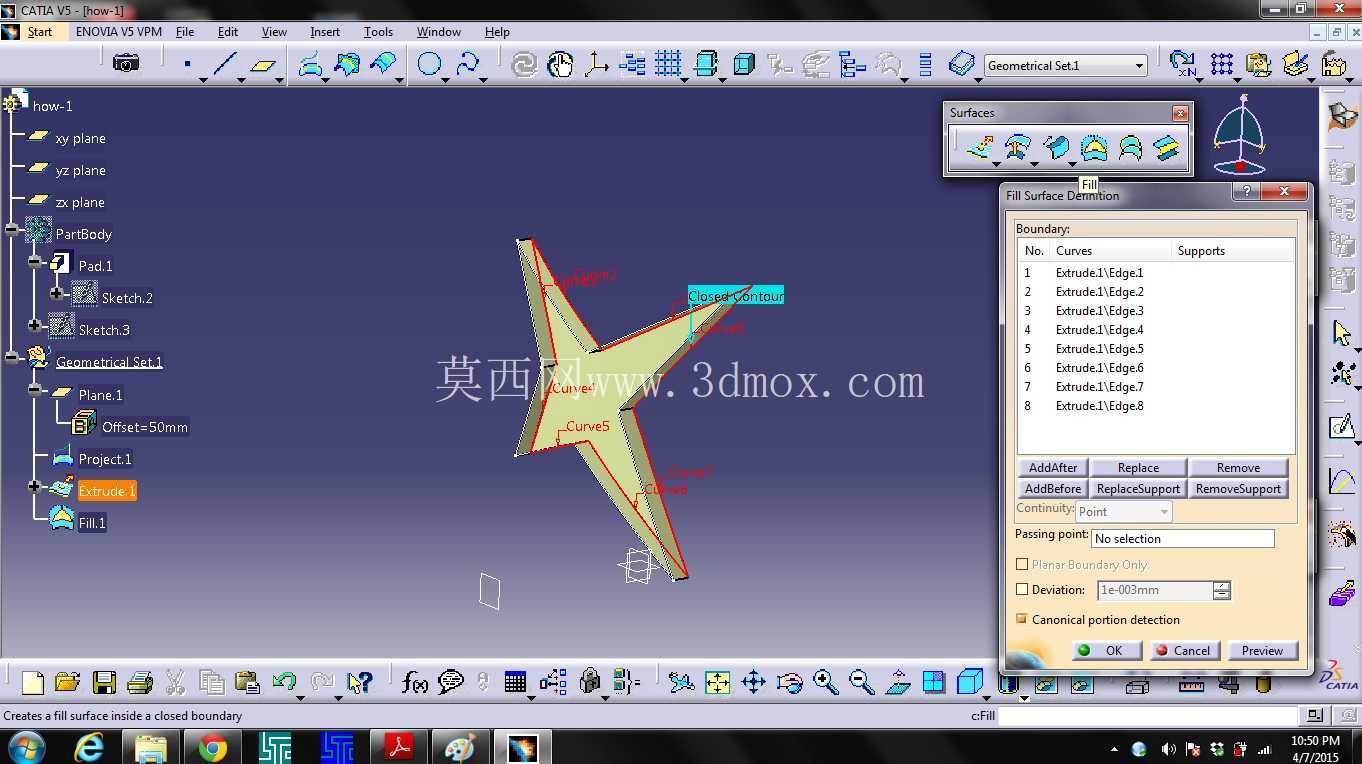Open the Edit menu
The height and width of the screenshot is (764, 1362).
(228, 32)
